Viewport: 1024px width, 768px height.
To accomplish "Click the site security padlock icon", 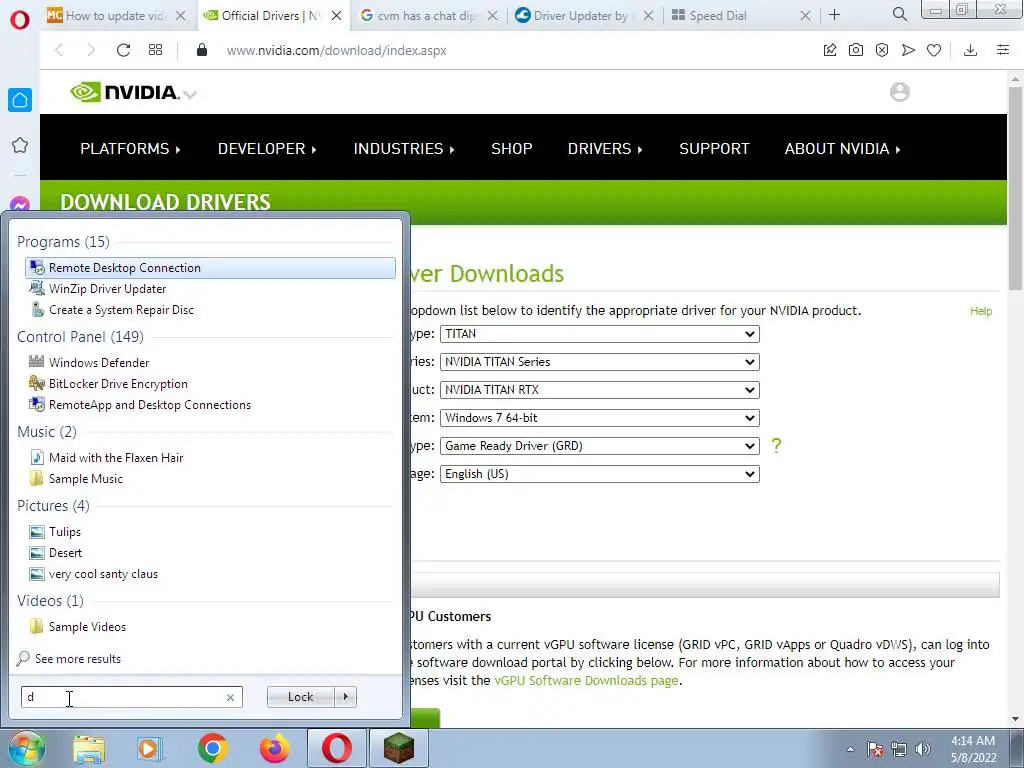I will [202, 50].
